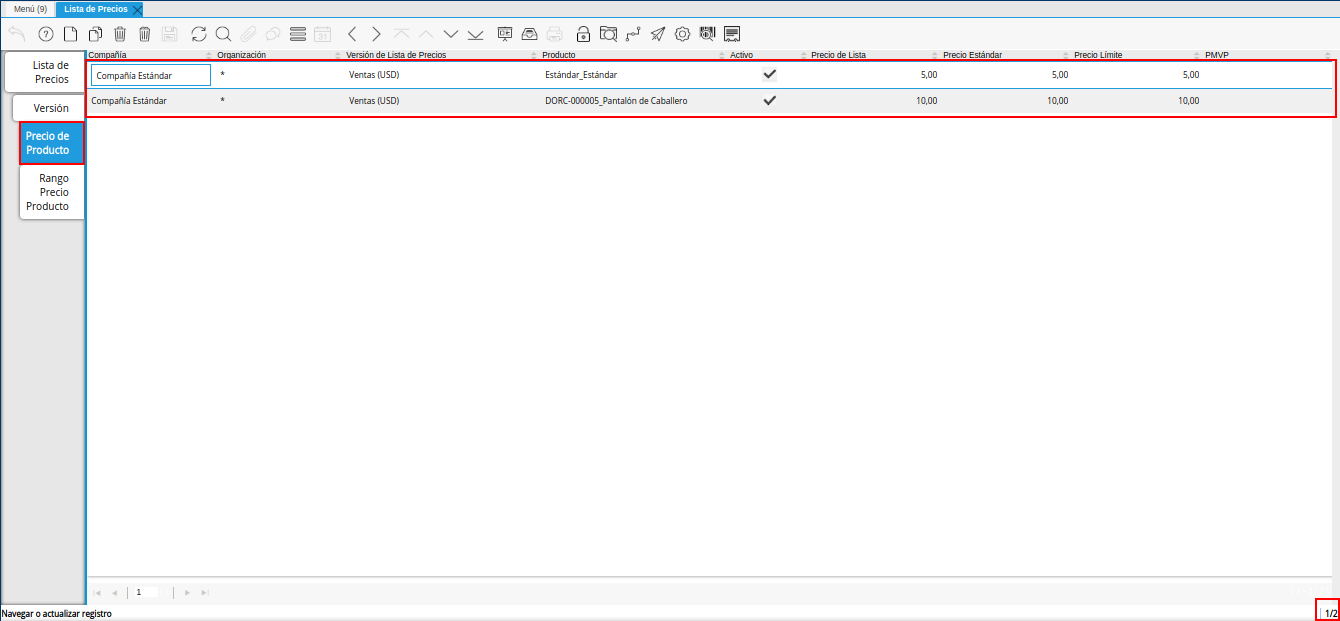This screenshot has width=1340, height=621.
Task: Click Ventas (USD) in the first row
Action: pos(374,75)
